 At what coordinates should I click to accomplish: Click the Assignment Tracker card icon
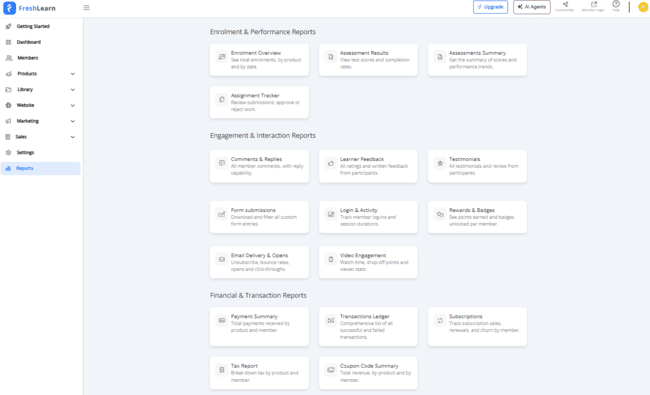[222, 99]
